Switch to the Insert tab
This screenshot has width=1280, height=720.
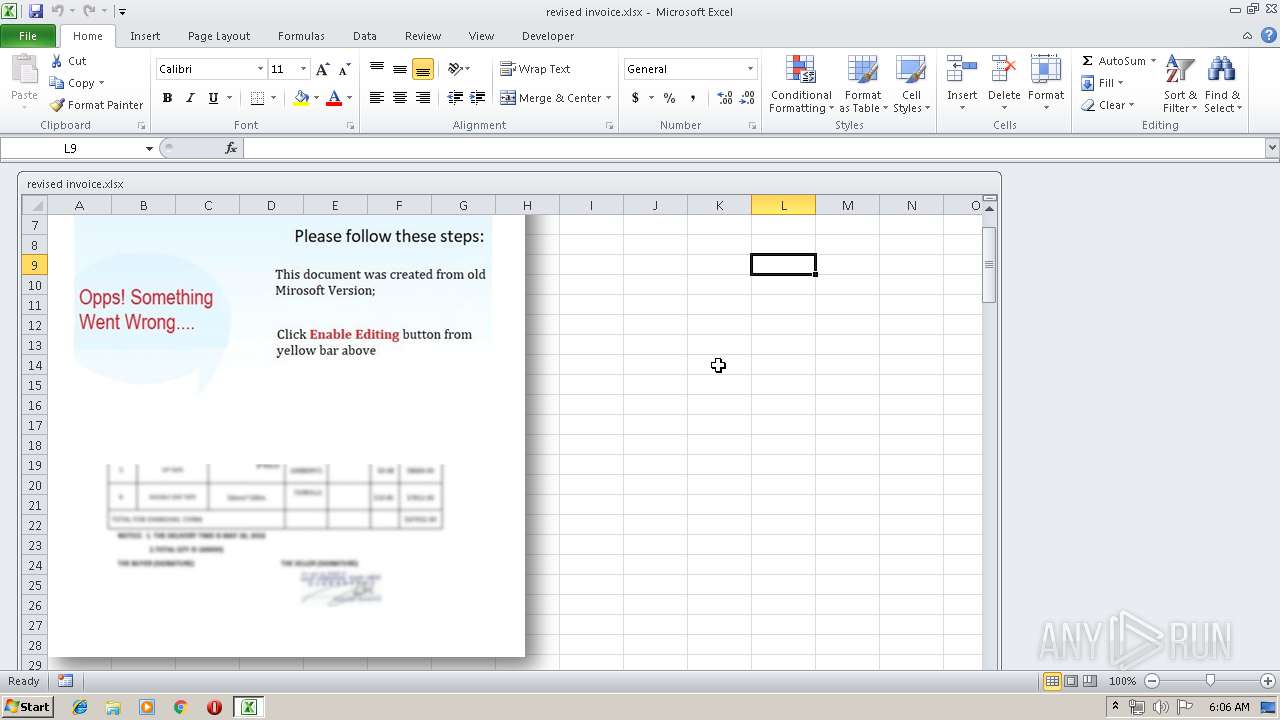point(145,36)
